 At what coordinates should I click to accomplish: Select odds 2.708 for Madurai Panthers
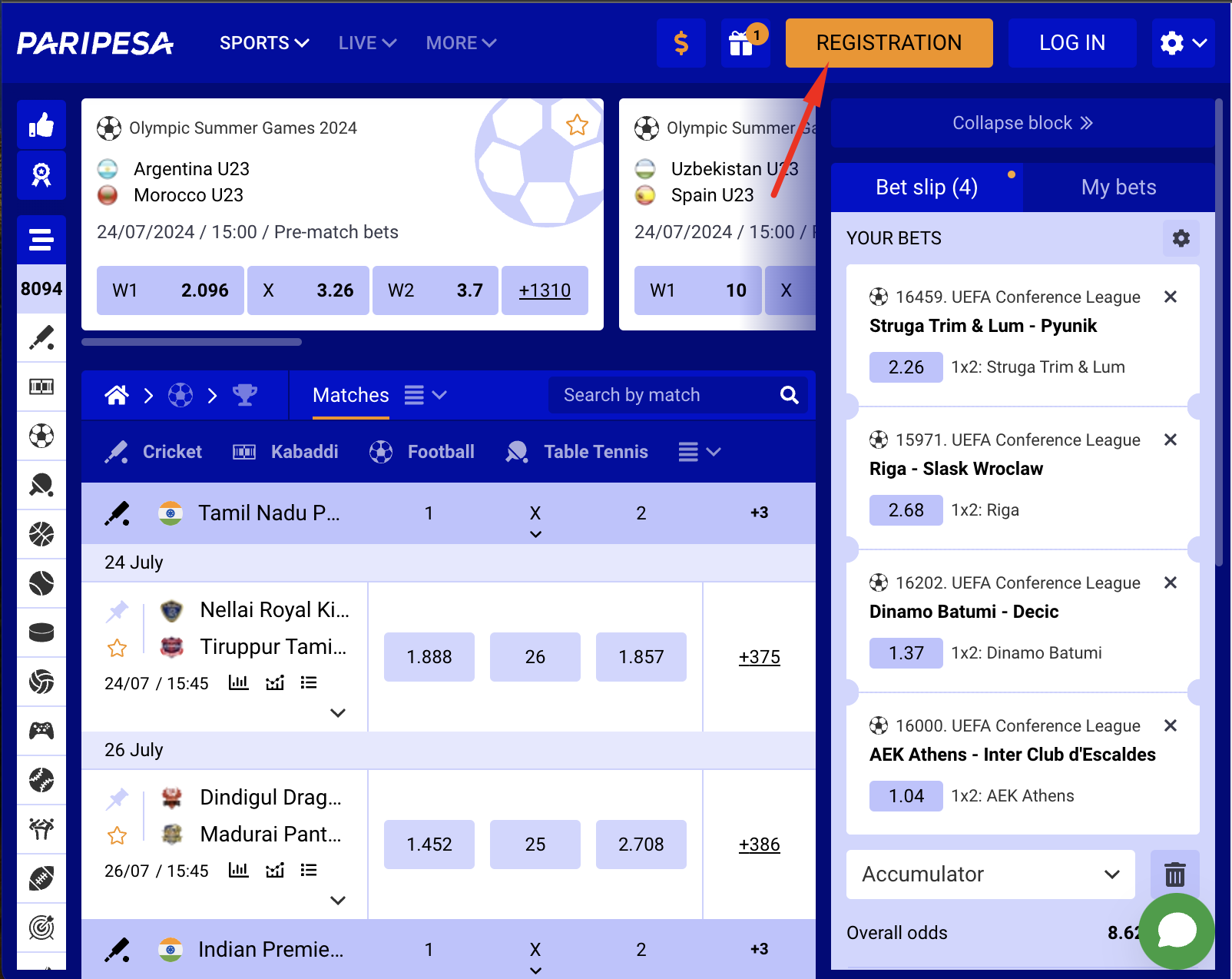point(641,845)
